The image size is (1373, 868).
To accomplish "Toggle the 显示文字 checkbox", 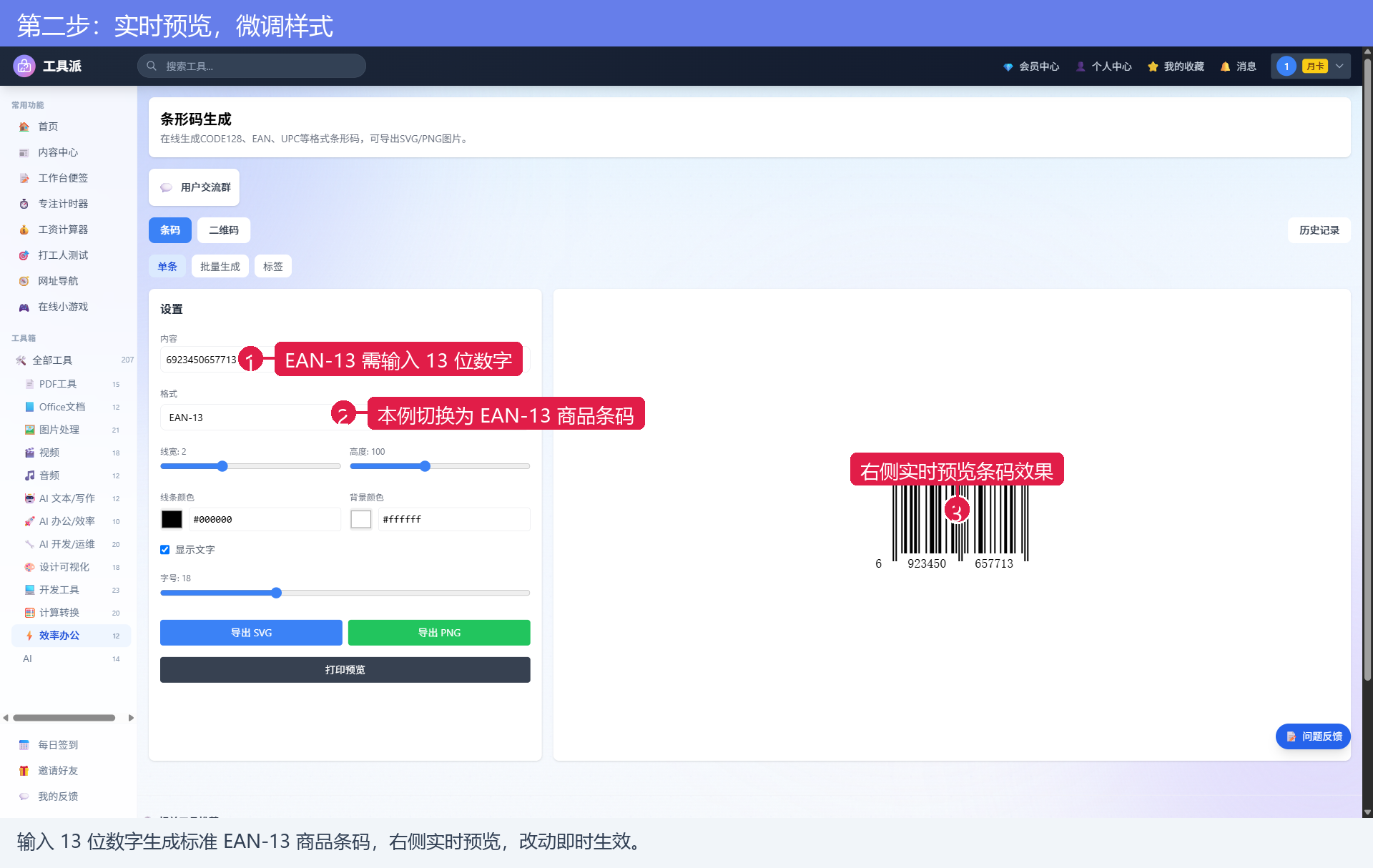I will tap(165, 550).
